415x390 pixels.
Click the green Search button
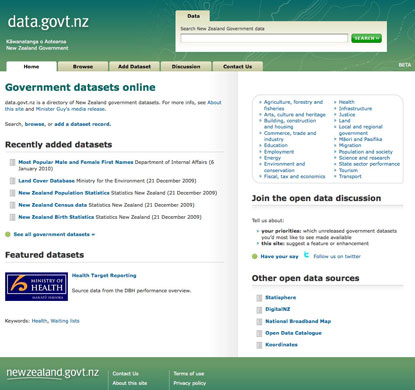coord(366,38)
